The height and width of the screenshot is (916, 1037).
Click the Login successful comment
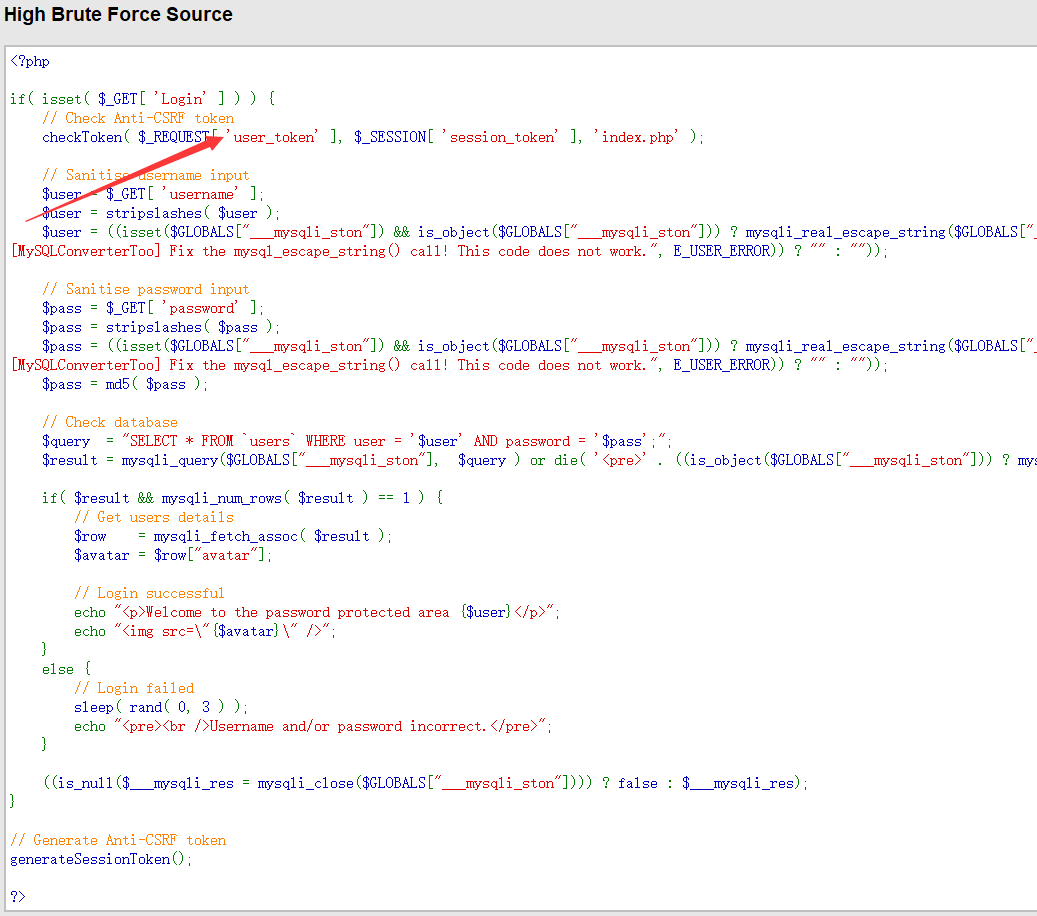click(x=150, y=593)
